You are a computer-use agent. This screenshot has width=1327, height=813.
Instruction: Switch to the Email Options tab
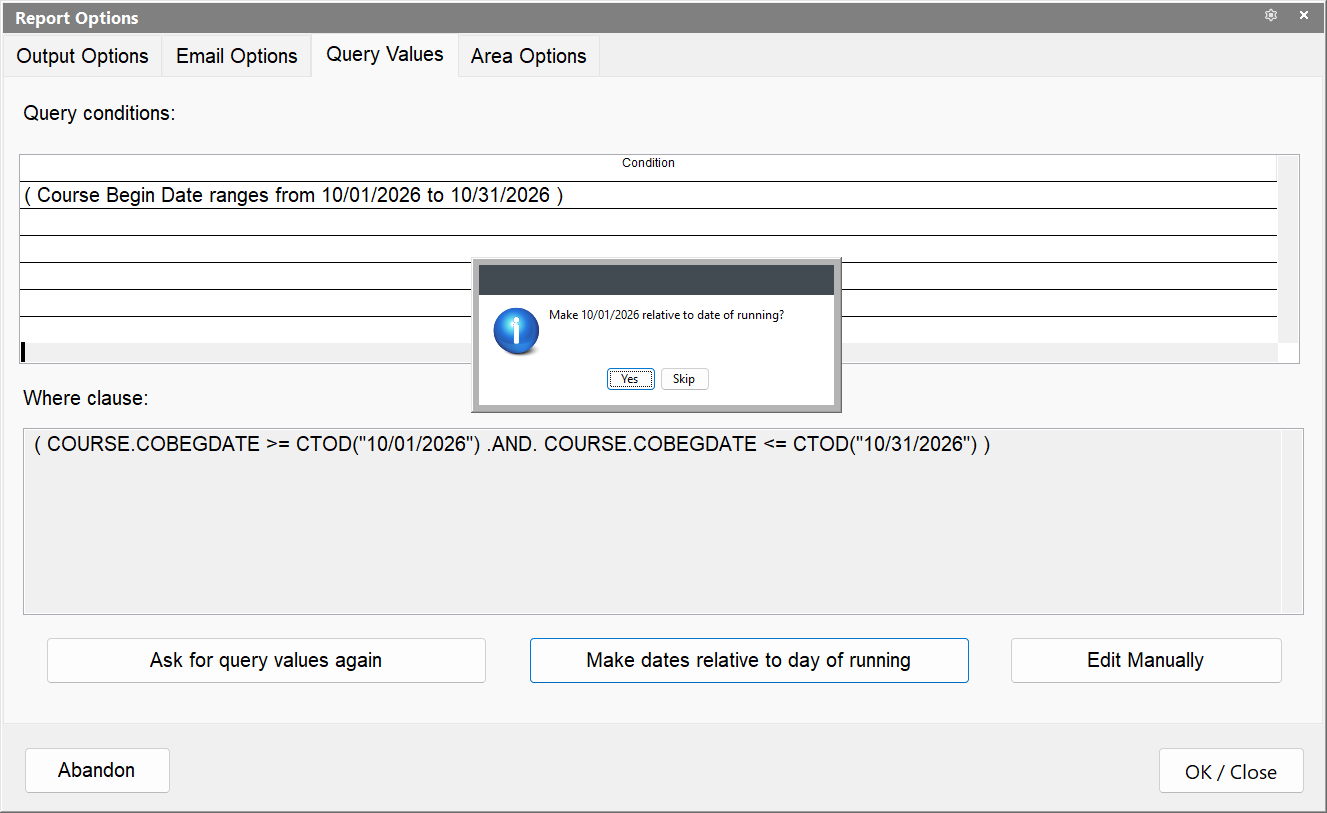[x=237, y=56]
